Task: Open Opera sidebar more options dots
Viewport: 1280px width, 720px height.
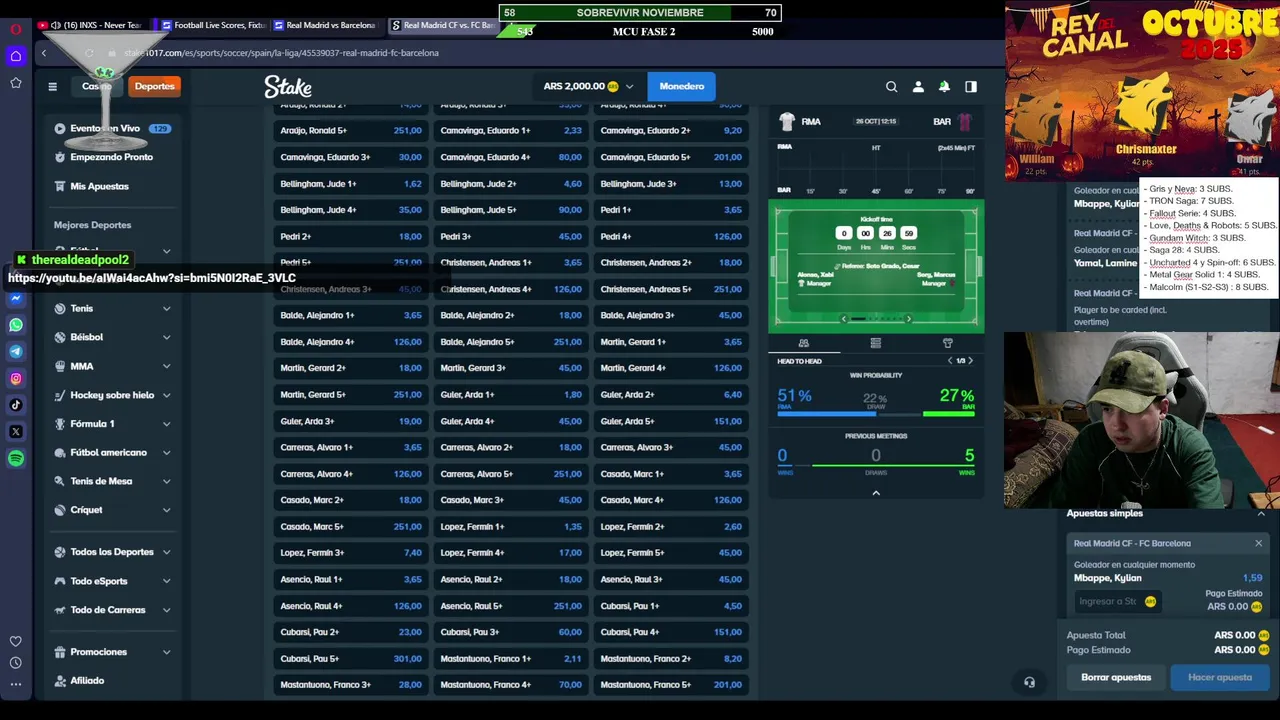Action: pyautogui.click(x=16, y=685)
